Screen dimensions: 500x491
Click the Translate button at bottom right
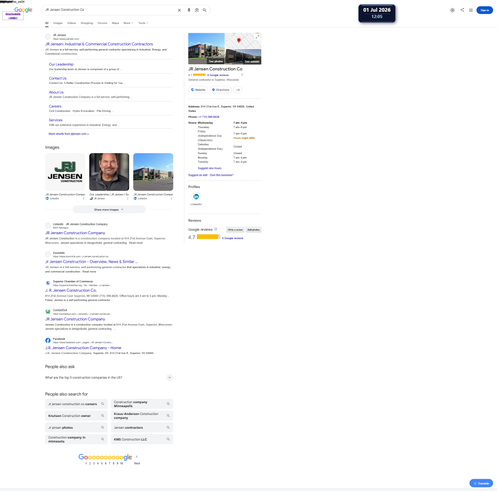(481, 483)
